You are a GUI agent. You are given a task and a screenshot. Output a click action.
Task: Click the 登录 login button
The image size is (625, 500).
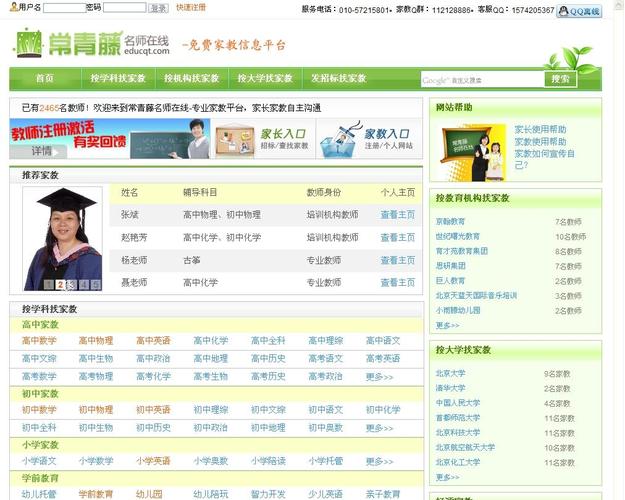tap(159, 8)
